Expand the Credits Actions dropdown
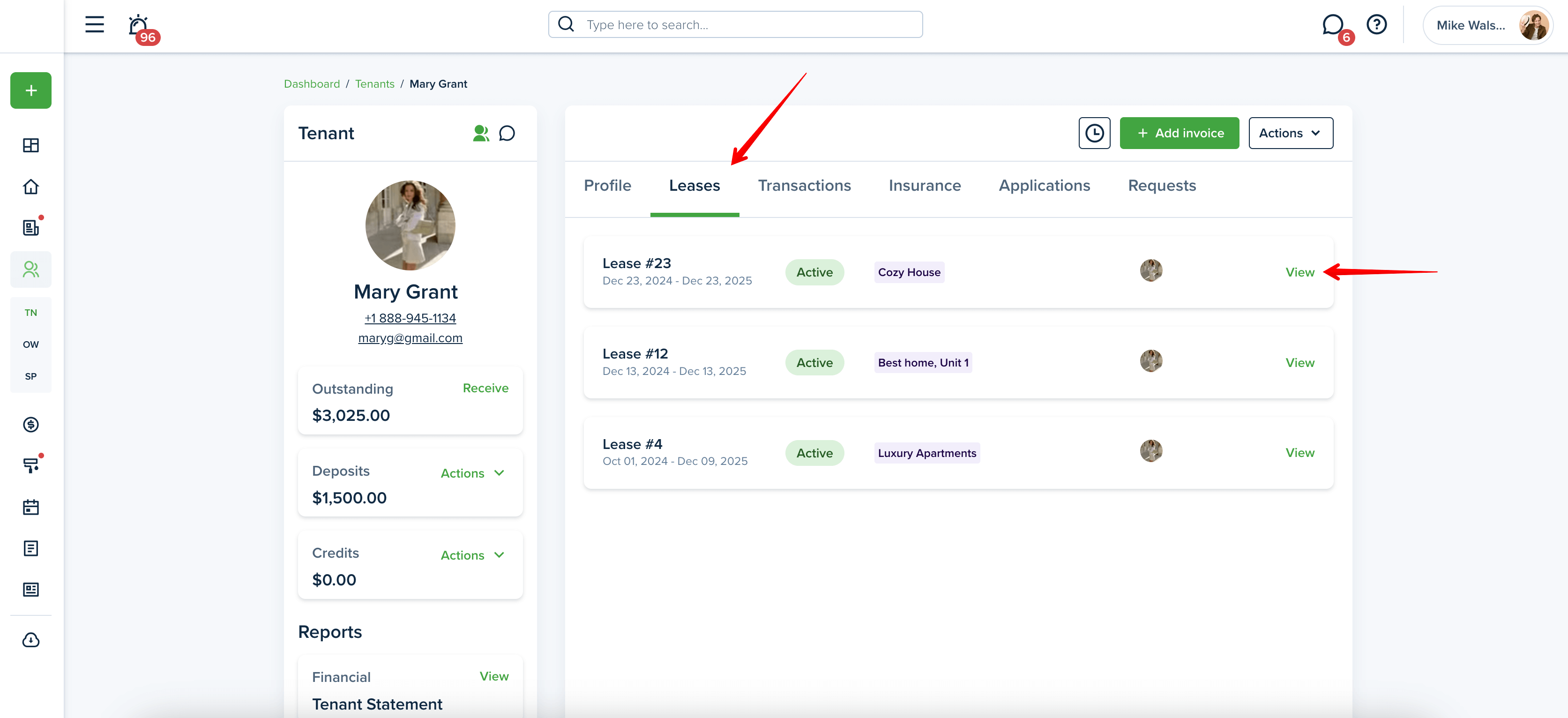This screenshot has height=718, width=1568. click(x=473, y=555)
